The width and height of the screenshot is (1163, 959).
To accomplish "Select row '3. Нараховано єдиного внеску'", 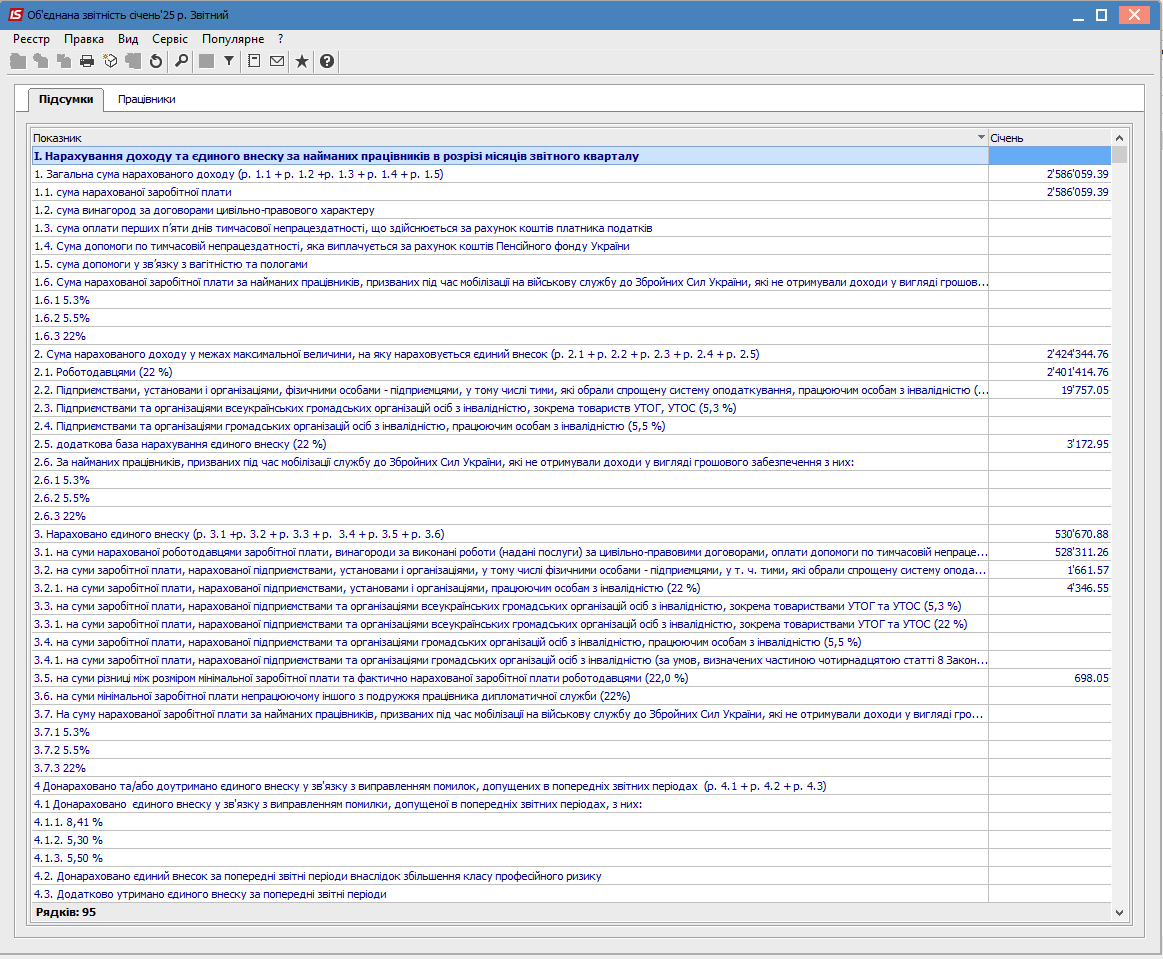I will pyautogui.click(x=571, y=534).
